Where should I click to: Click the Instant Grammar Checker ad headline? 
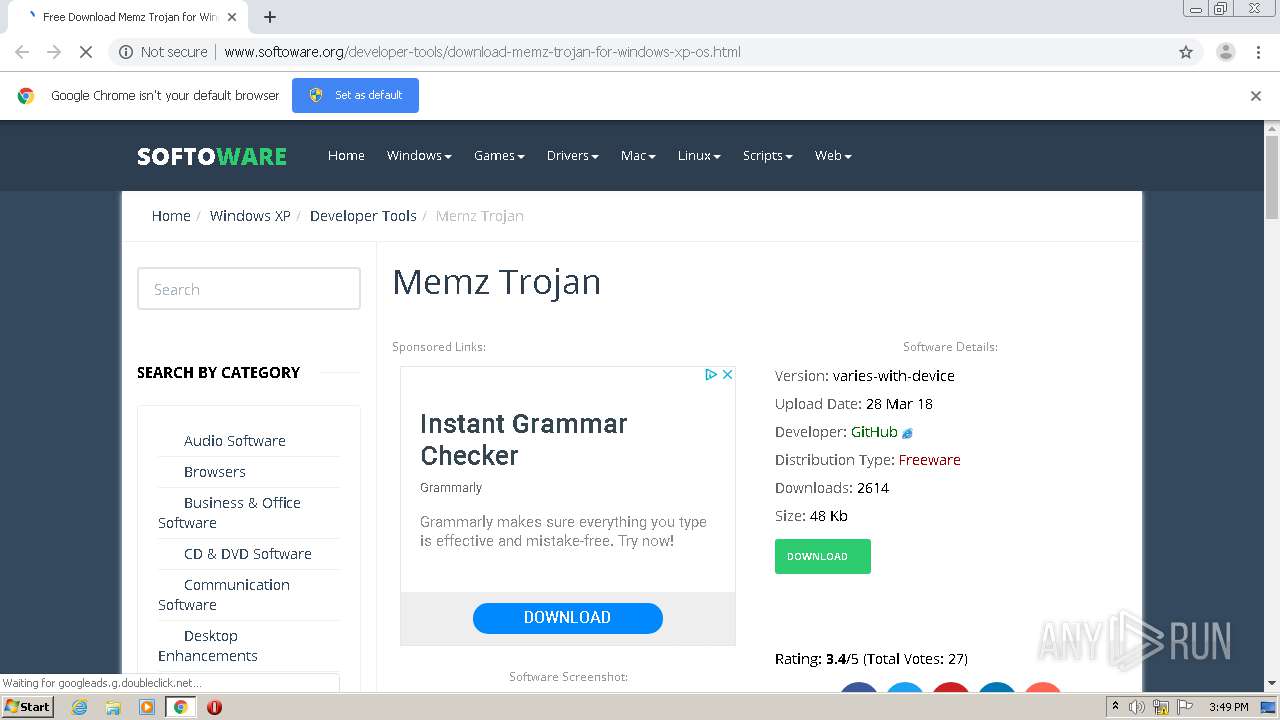pyautogui.click(x=524, y=439)
